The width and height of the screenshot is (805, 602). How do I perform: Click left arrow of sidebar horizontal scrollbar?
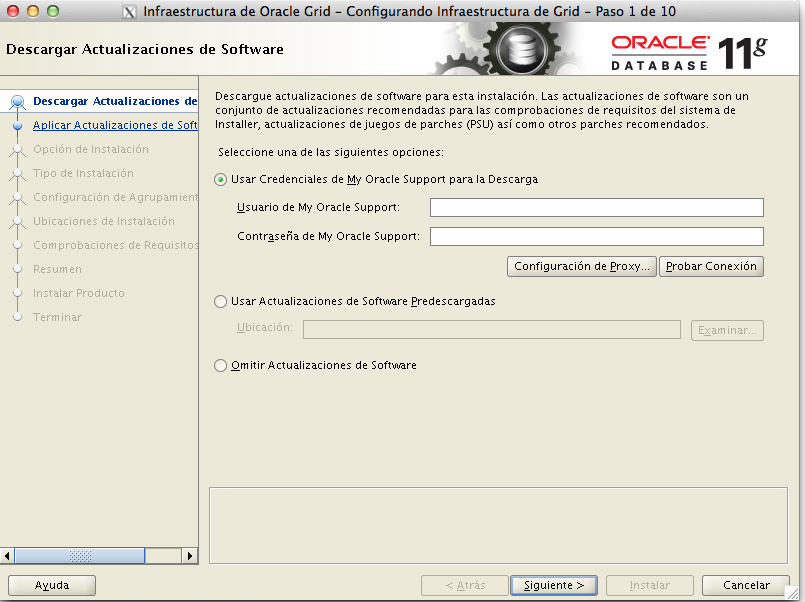tap(9, 555)
